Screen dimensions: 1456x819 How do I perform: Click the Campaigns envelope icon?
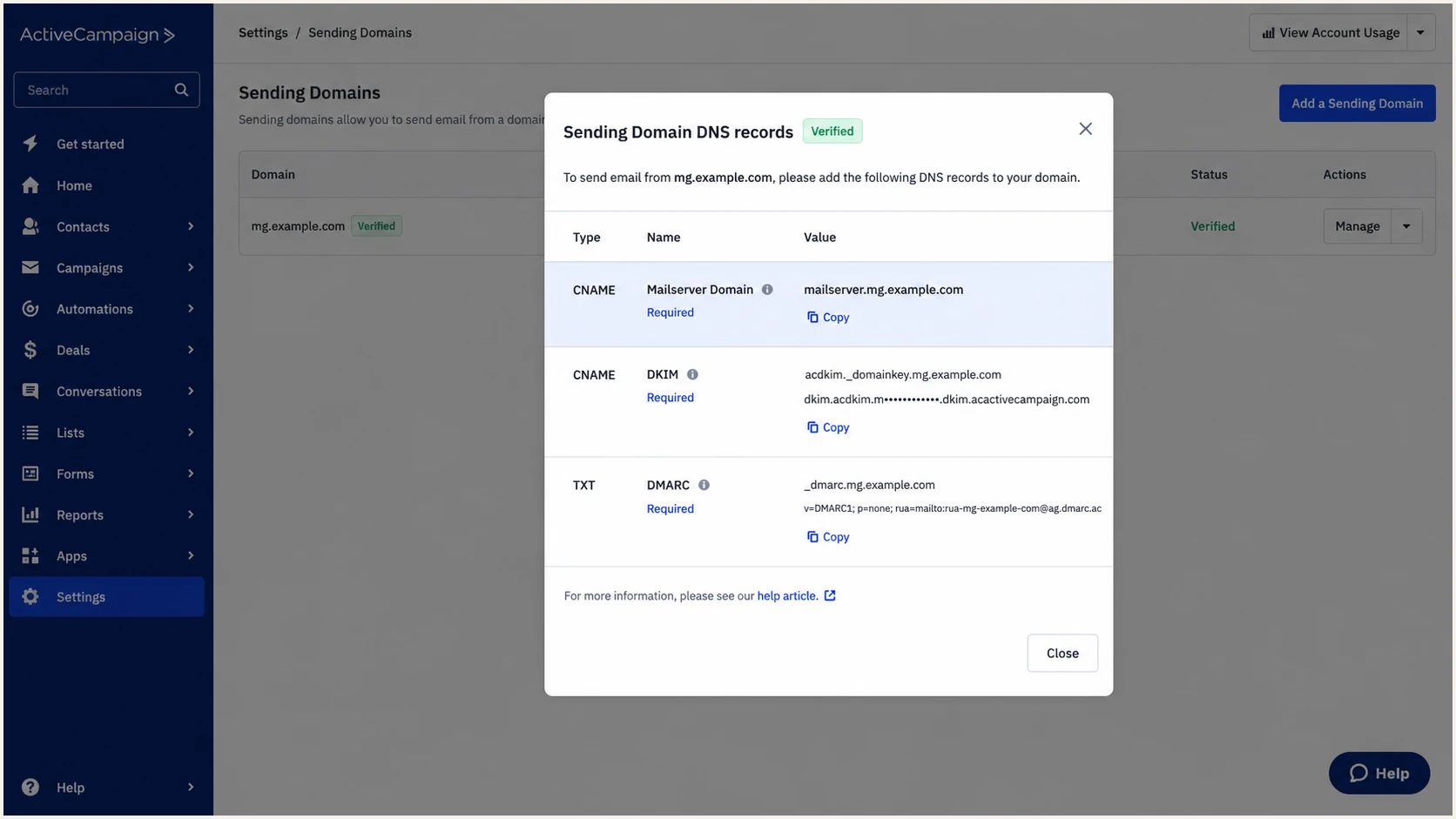(x=30, y=267)
